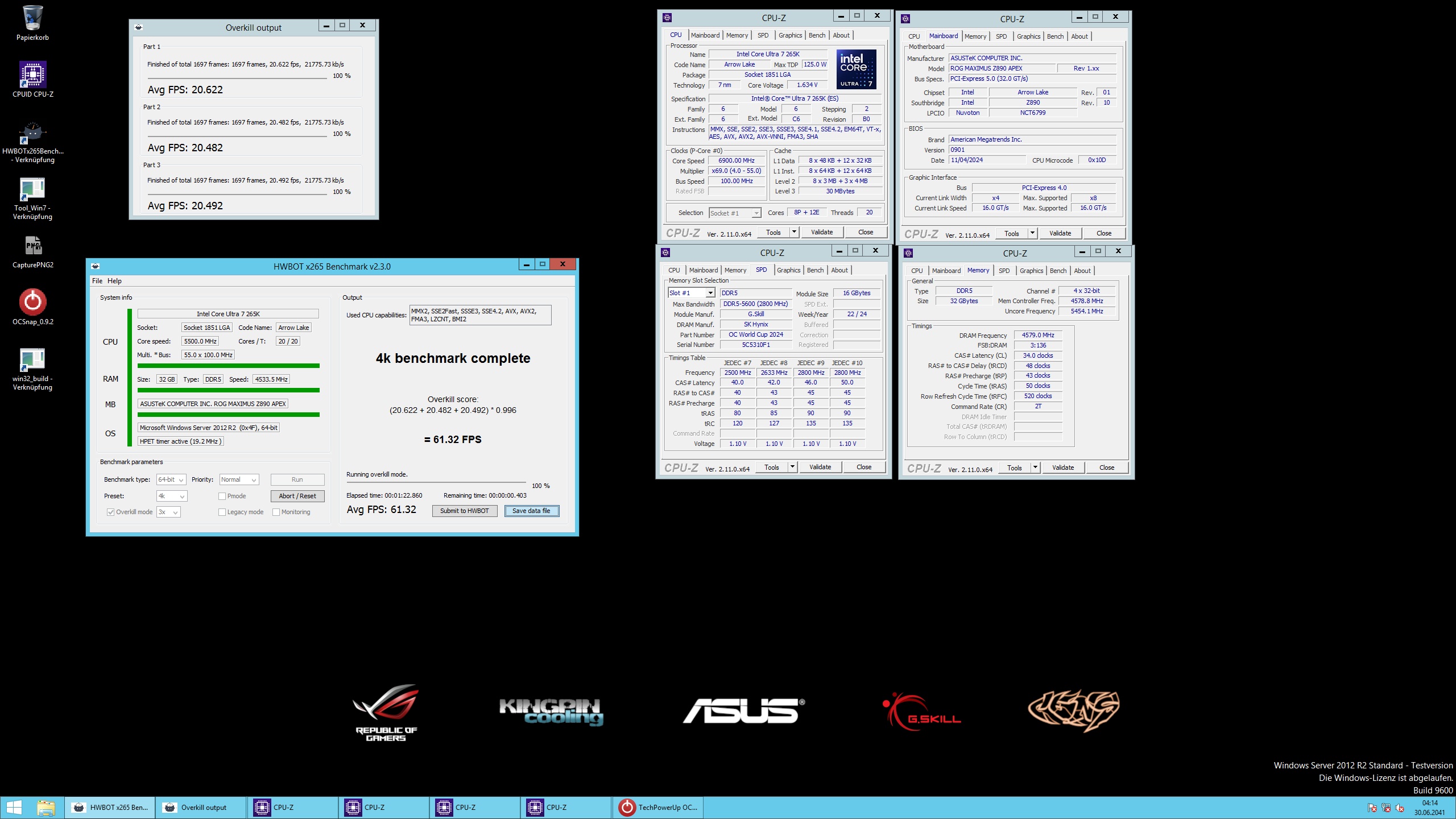Switch to TechPowerUp OC taskbar item
1456x819 pixels.
657,807
